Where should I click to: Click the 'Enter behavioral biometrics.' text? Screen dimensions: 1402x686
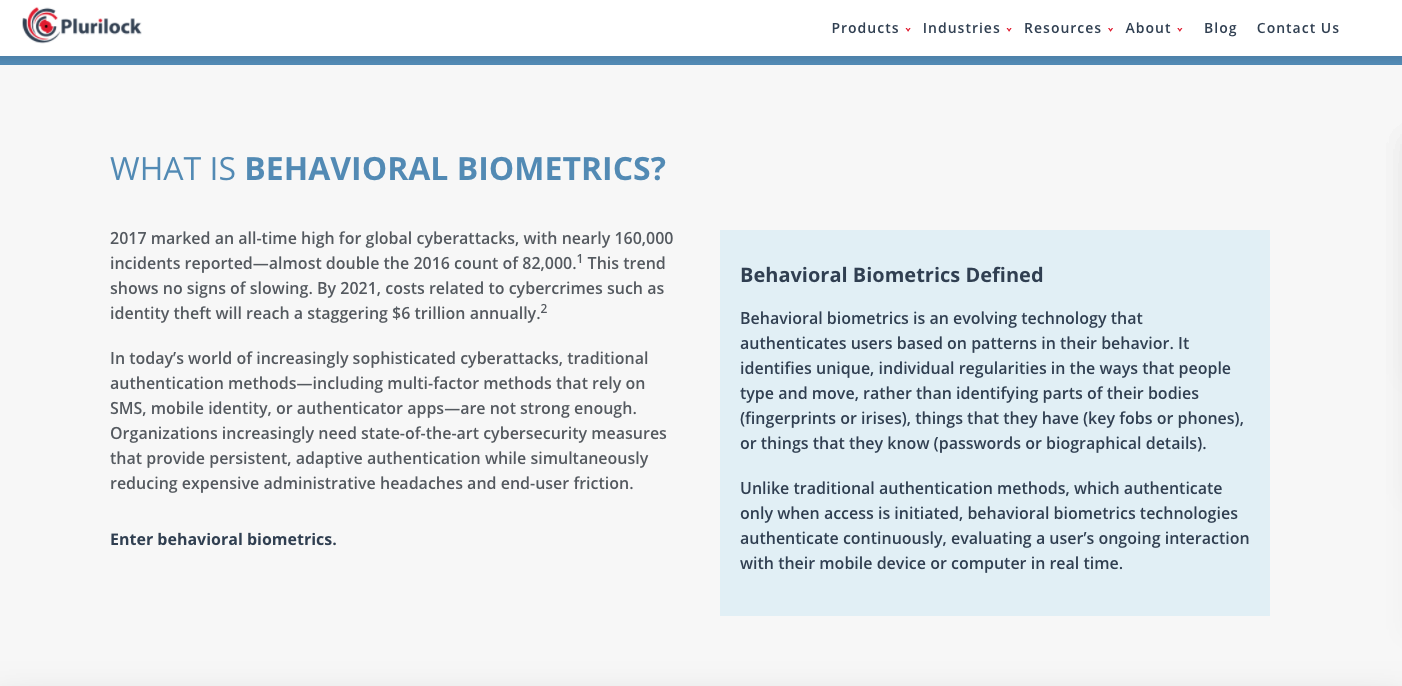tap(223, 539)
